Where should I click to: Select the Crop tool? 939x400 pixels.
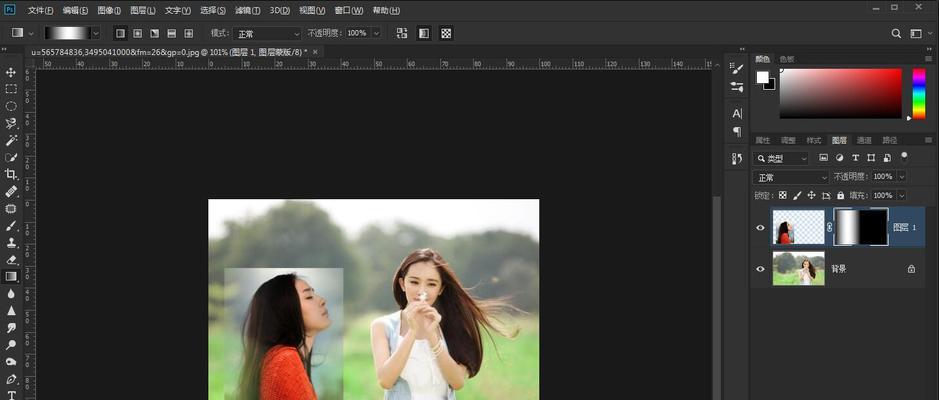point(11,174)
